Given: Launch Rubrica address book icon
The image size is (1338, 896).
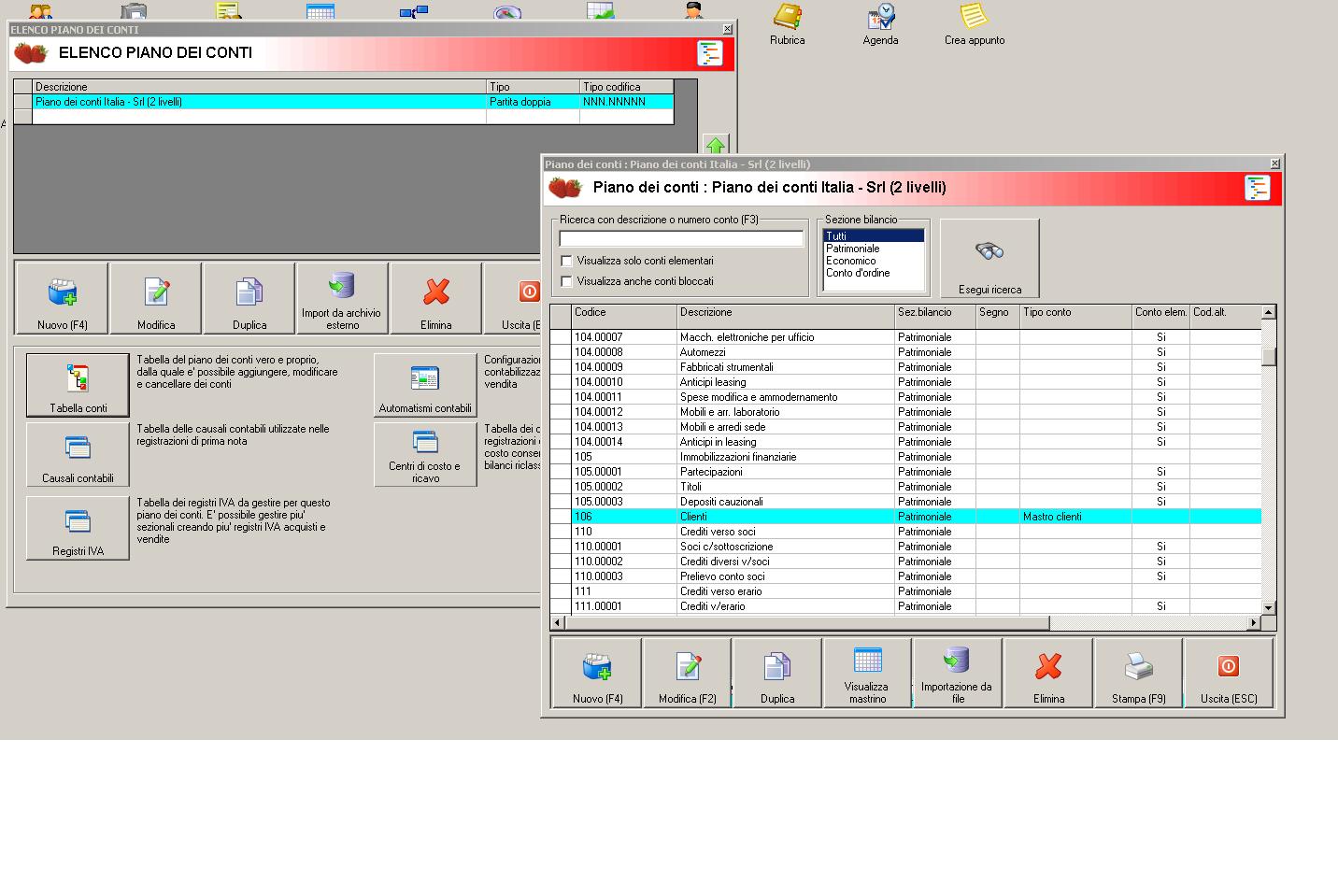Looking at the screenshot, I should [787, 23].
